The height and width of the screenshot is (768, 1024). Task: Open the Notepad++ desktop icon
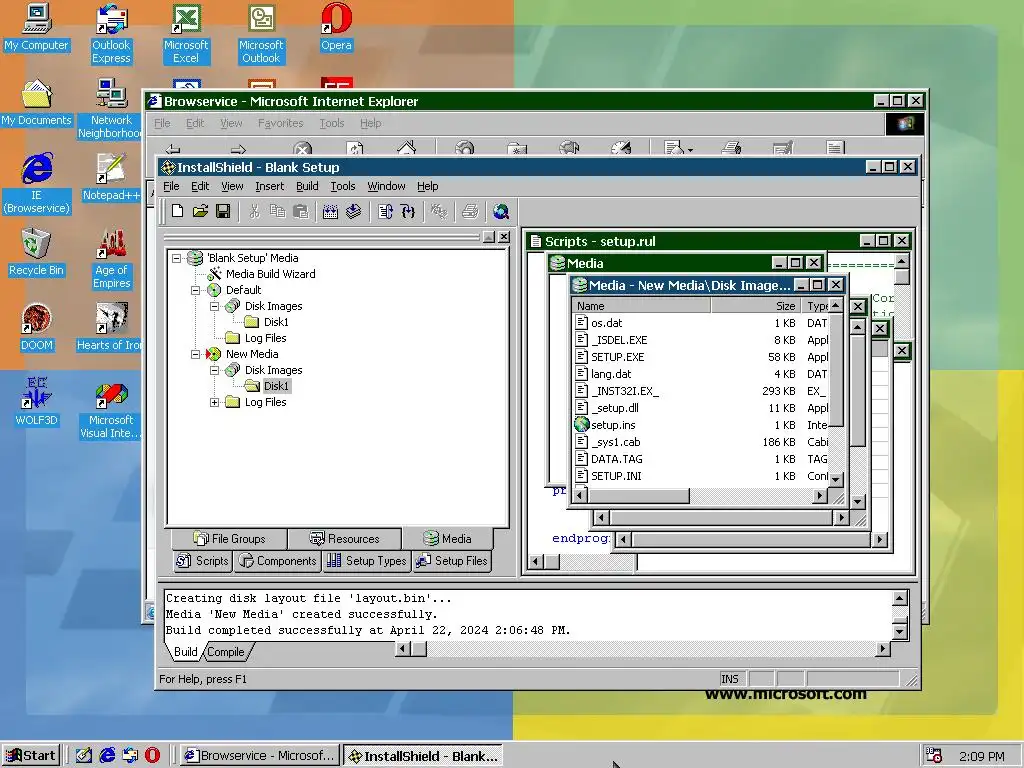tap(111, 176)
